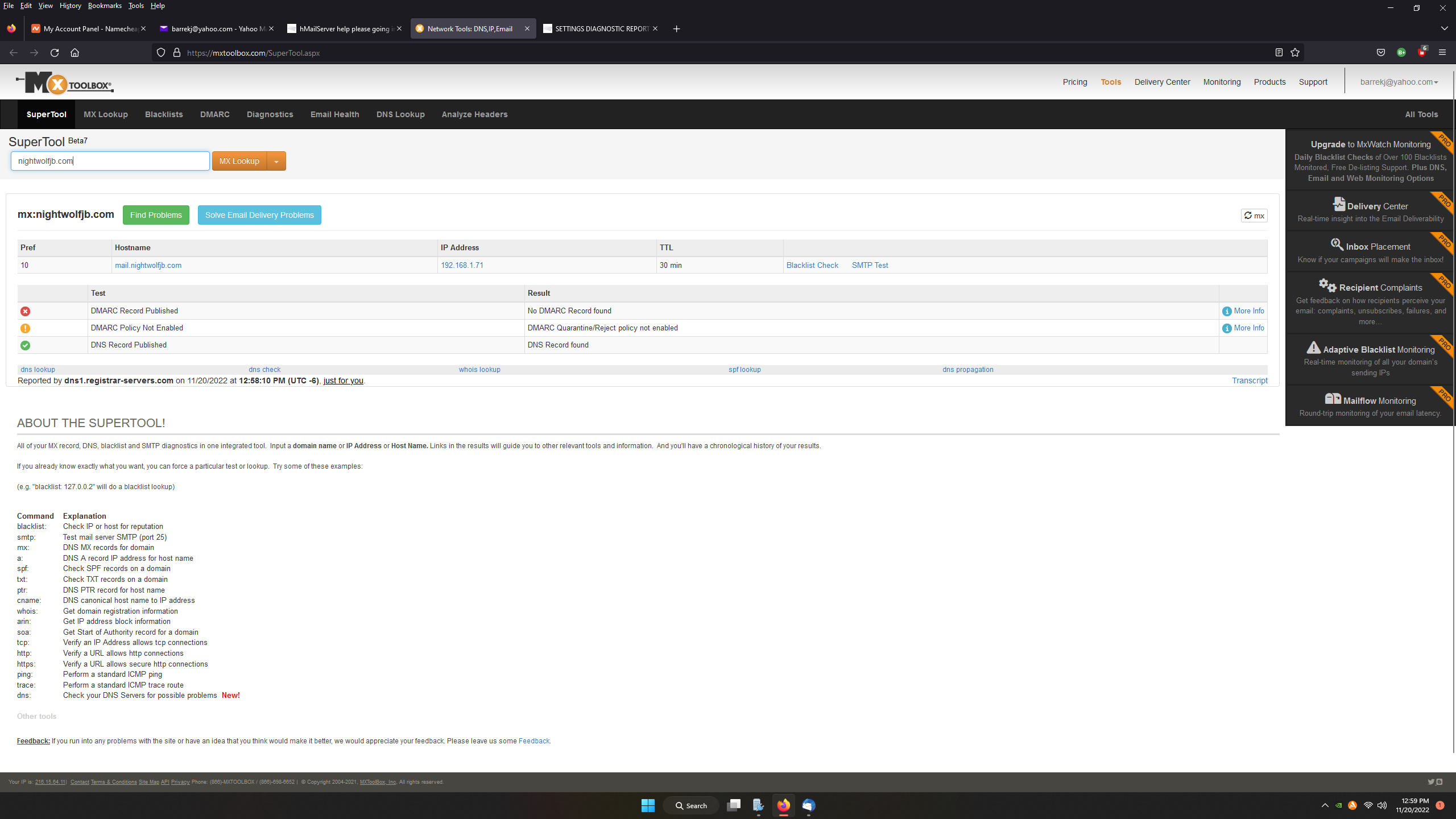
Task: Show hidden tray icons
Action: click(1325, 805)
